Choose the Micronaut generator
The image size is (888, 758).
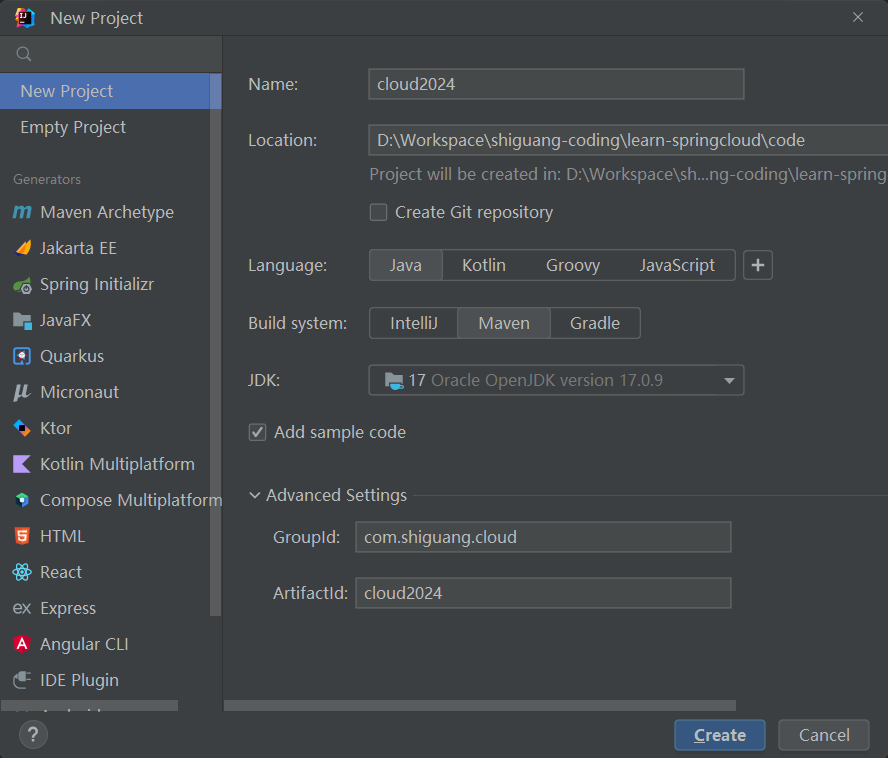pyautogui.click(x=105, y=392)
